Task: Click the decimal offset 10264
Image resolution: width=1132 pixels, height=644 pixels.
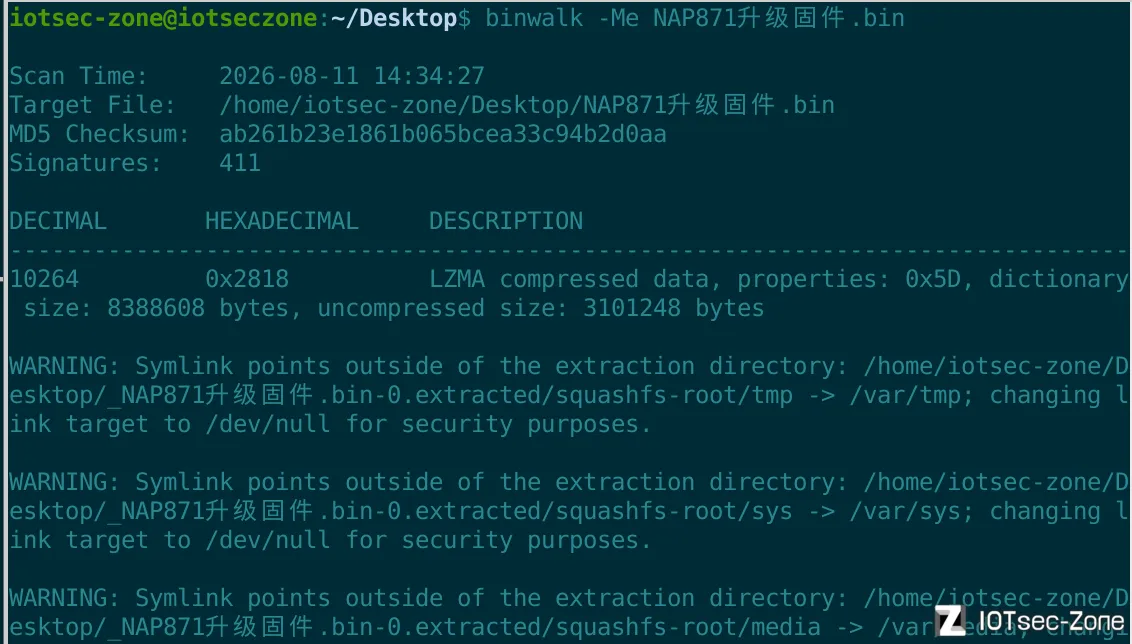Action: coord(44,279)
